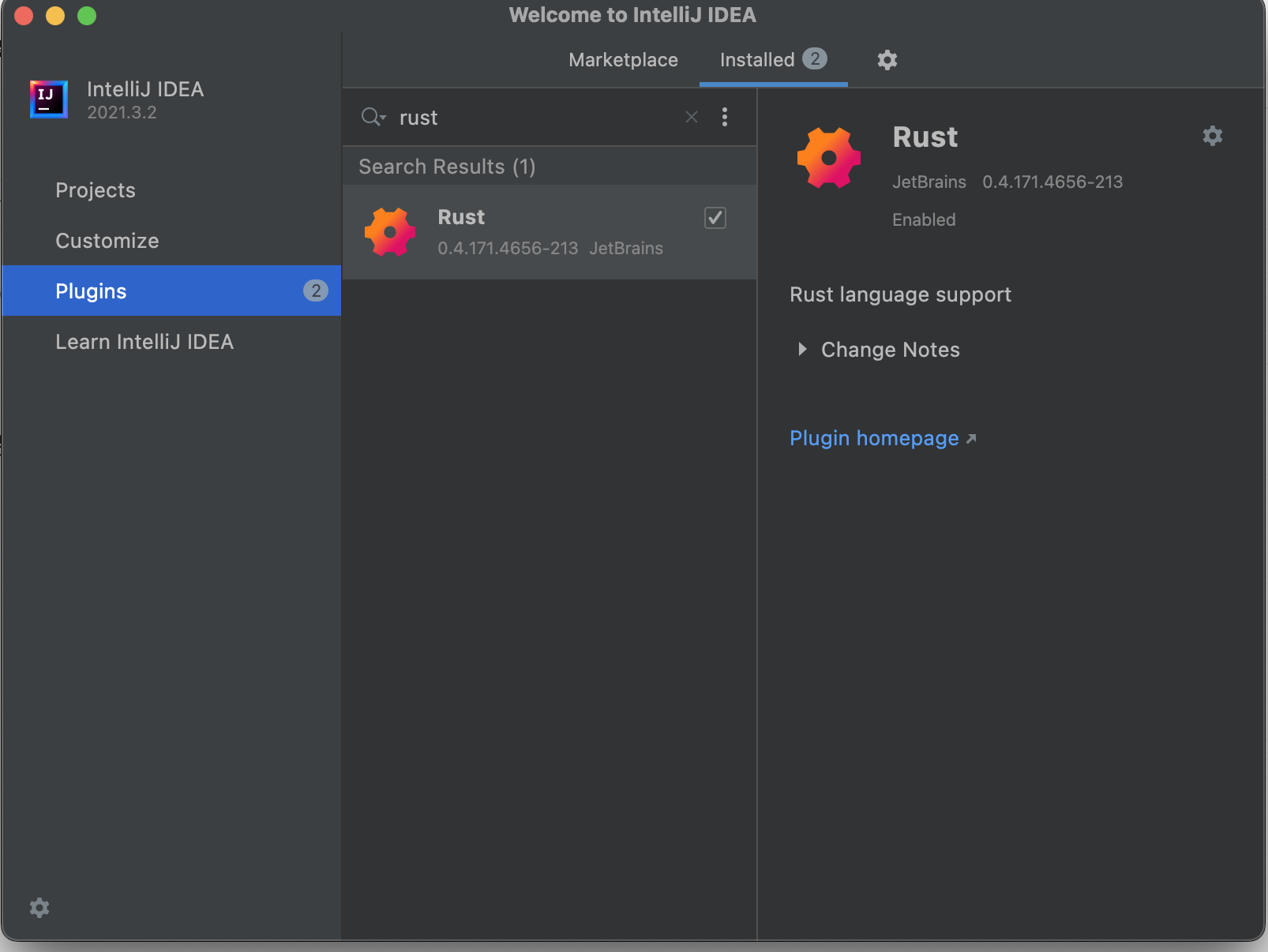The image size is (1268, 952).
Task: Clear the rust search text
Action: (692, 117)
